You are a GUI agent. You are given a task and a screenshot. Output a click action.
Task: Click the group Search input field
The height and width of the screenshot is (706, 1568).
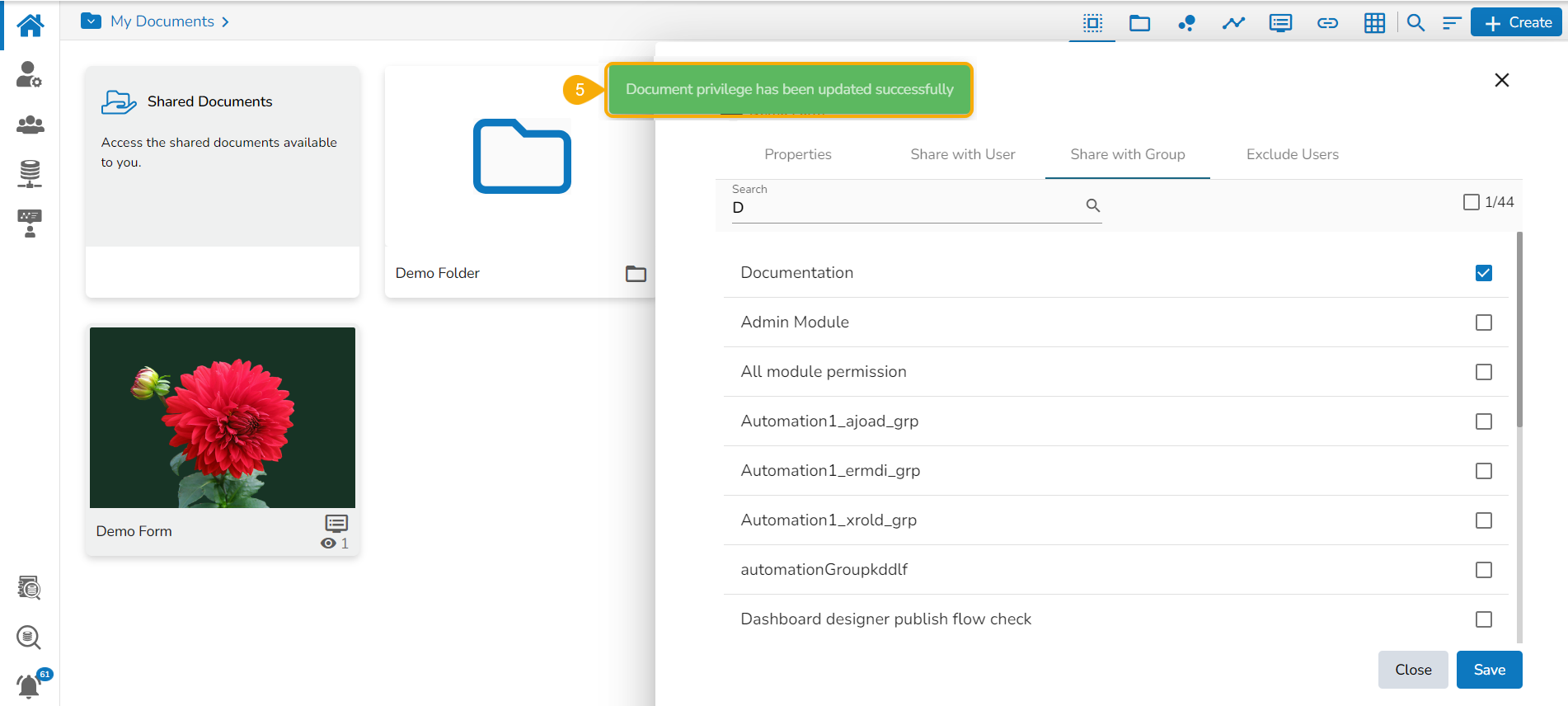(x=907, y=207)
